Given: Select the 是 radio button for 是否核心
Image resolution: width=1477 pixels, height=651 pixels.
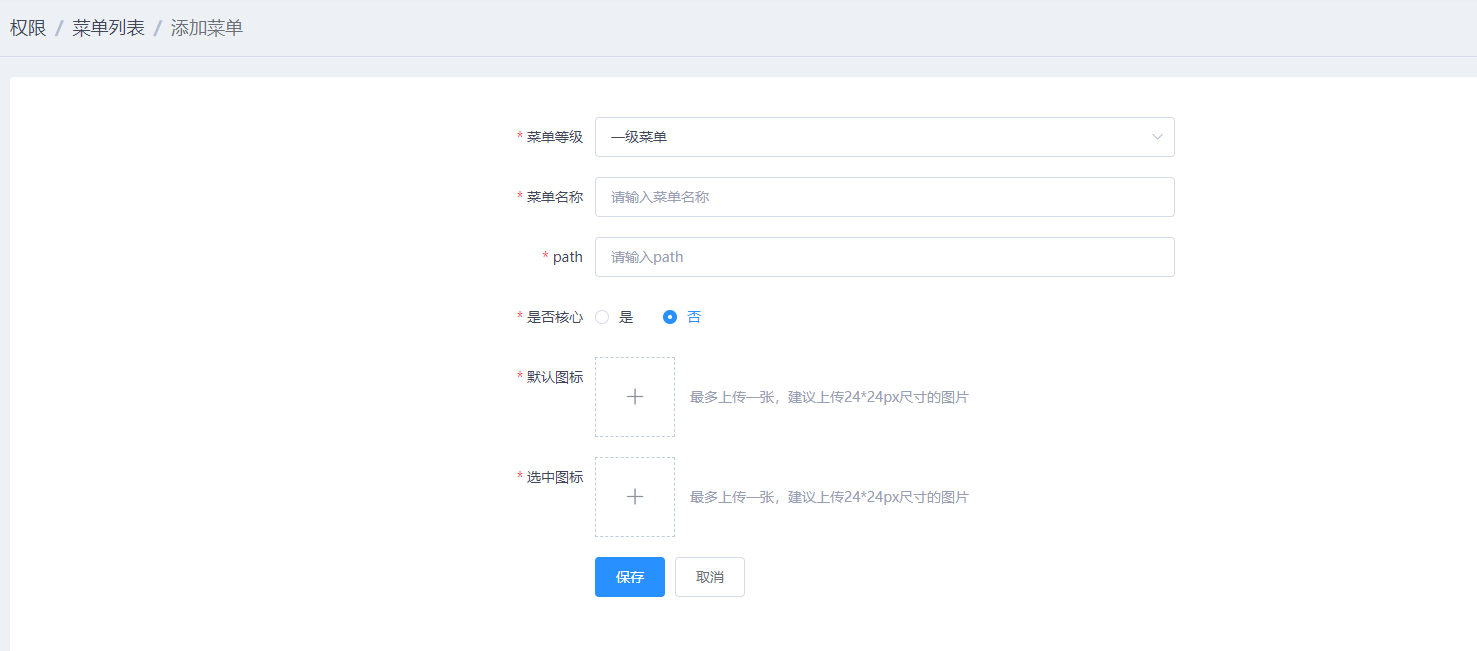Looking at the screenshot, I should click(602, 317).
